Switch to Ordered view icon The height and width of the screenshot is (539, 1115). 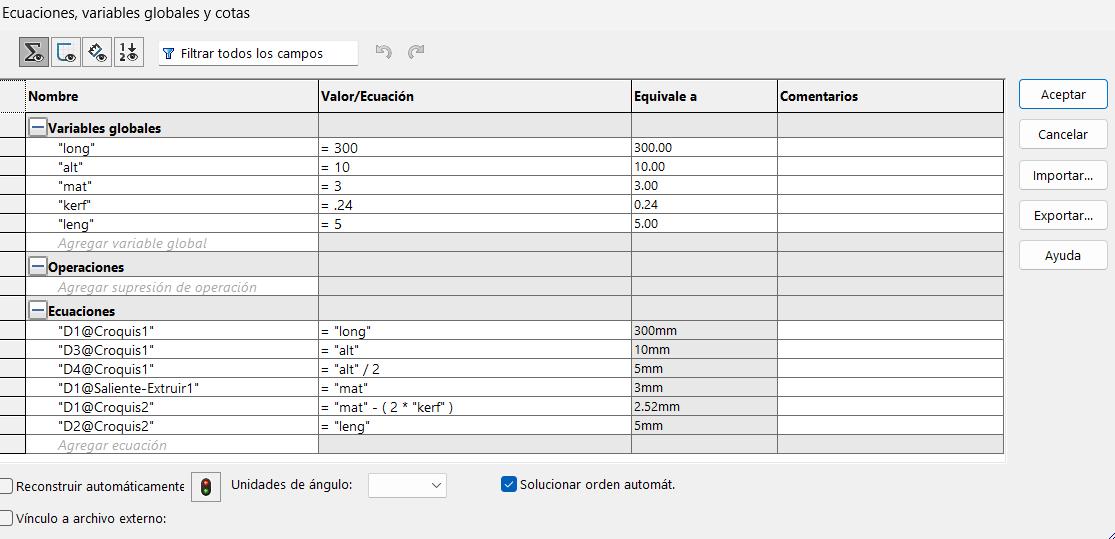(x=129, y=53)
